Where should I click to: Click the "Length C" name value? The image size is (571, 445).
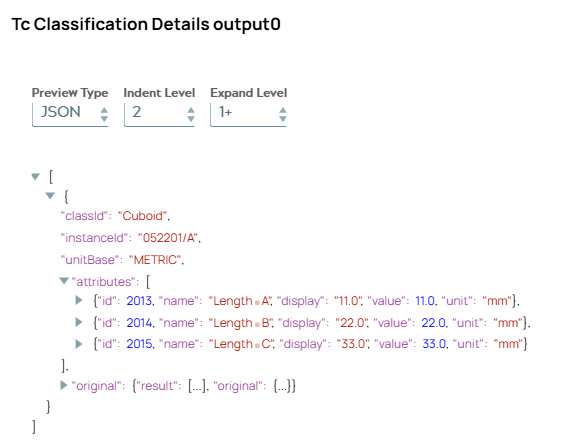coord(241,344)
